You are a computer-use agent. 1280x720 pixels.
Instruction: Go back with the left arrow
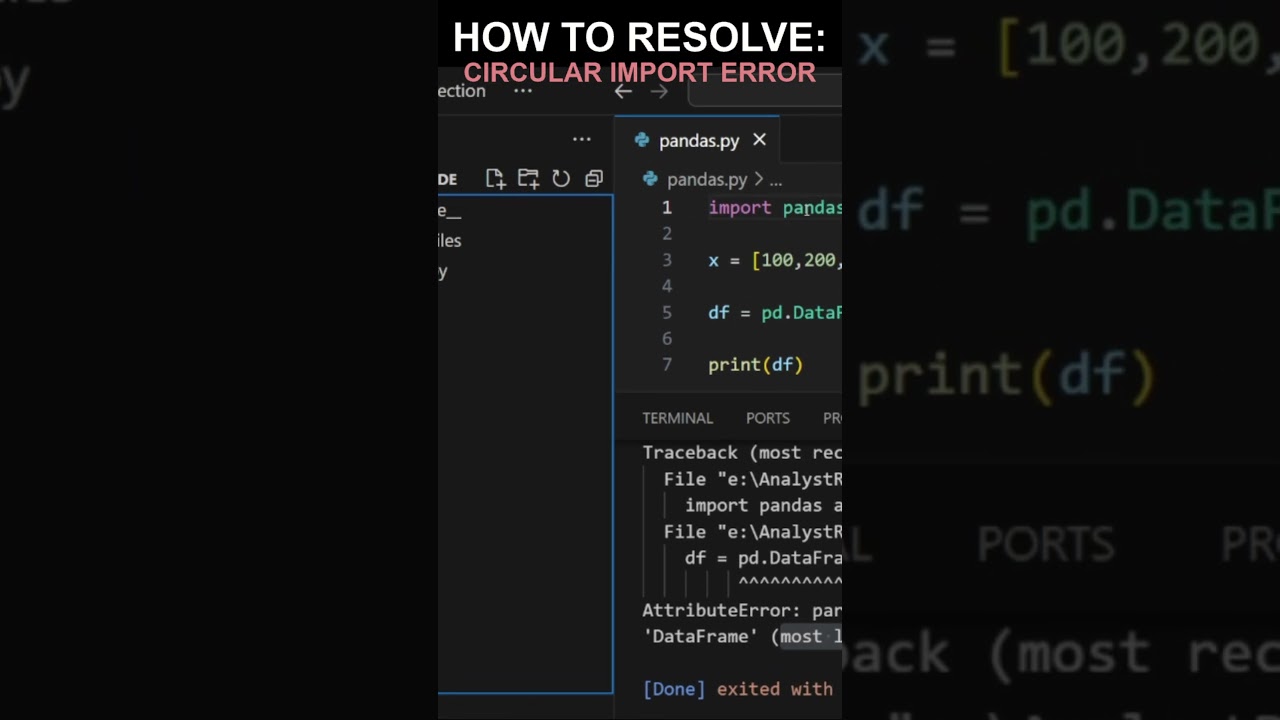[x=623, y=91]
